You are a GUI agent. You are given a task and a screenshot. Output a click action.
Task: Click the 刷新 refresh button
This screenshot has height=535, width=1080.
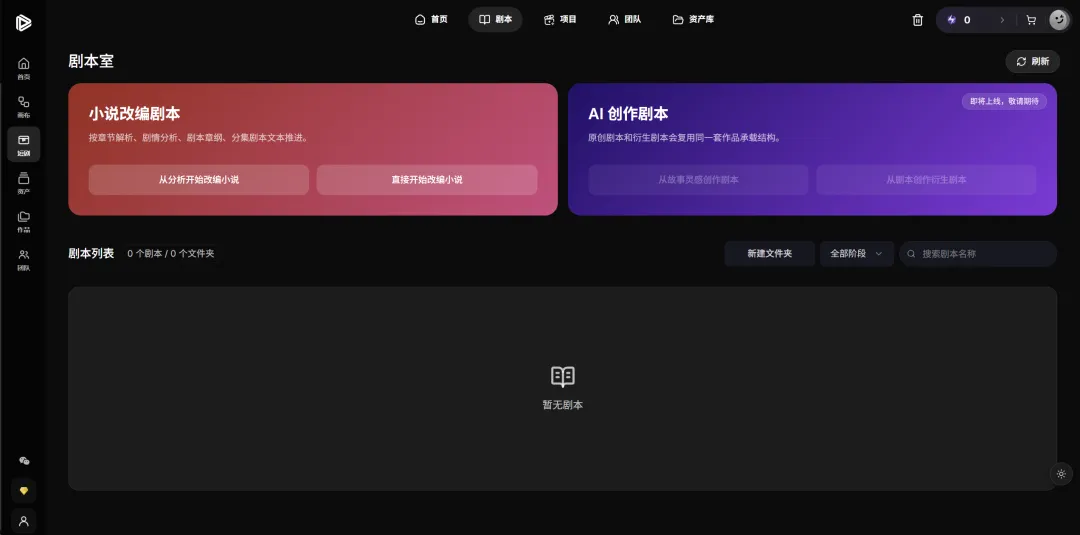(x=1032, y=61)
